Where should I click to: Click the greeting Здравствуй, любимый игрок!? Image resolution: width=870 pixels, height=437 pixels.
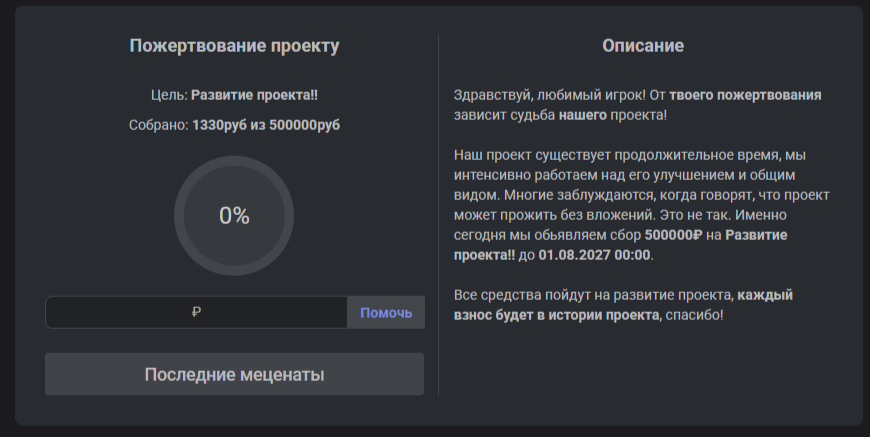point(550,95)
